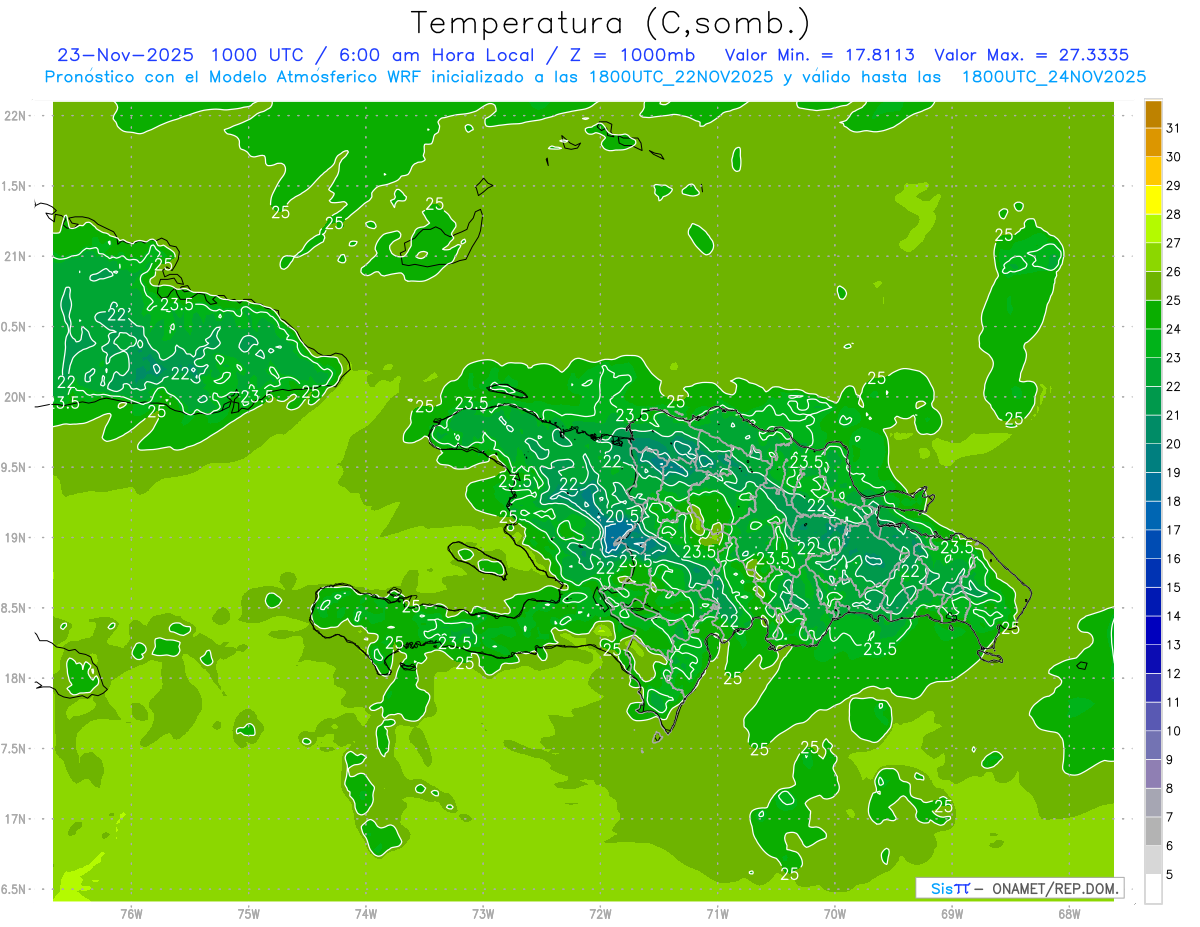This screenshot has width=1200, height=927.
Task: Click the colorbar number label "13"
Action: pyautogui.click(x=1174, y=645)
